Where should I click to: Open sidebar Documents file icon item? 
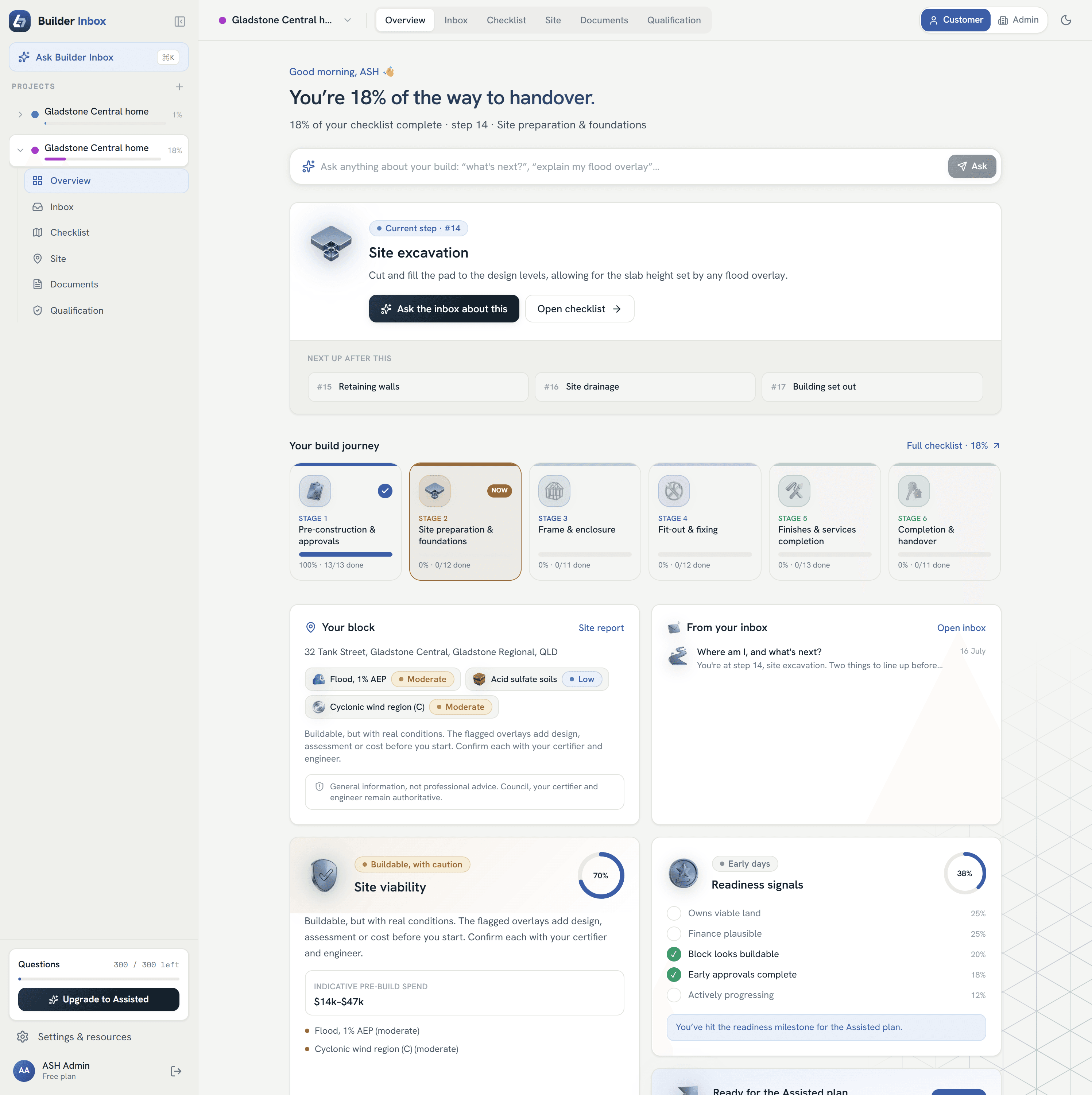pyautogui.click(x=38, y=285)
